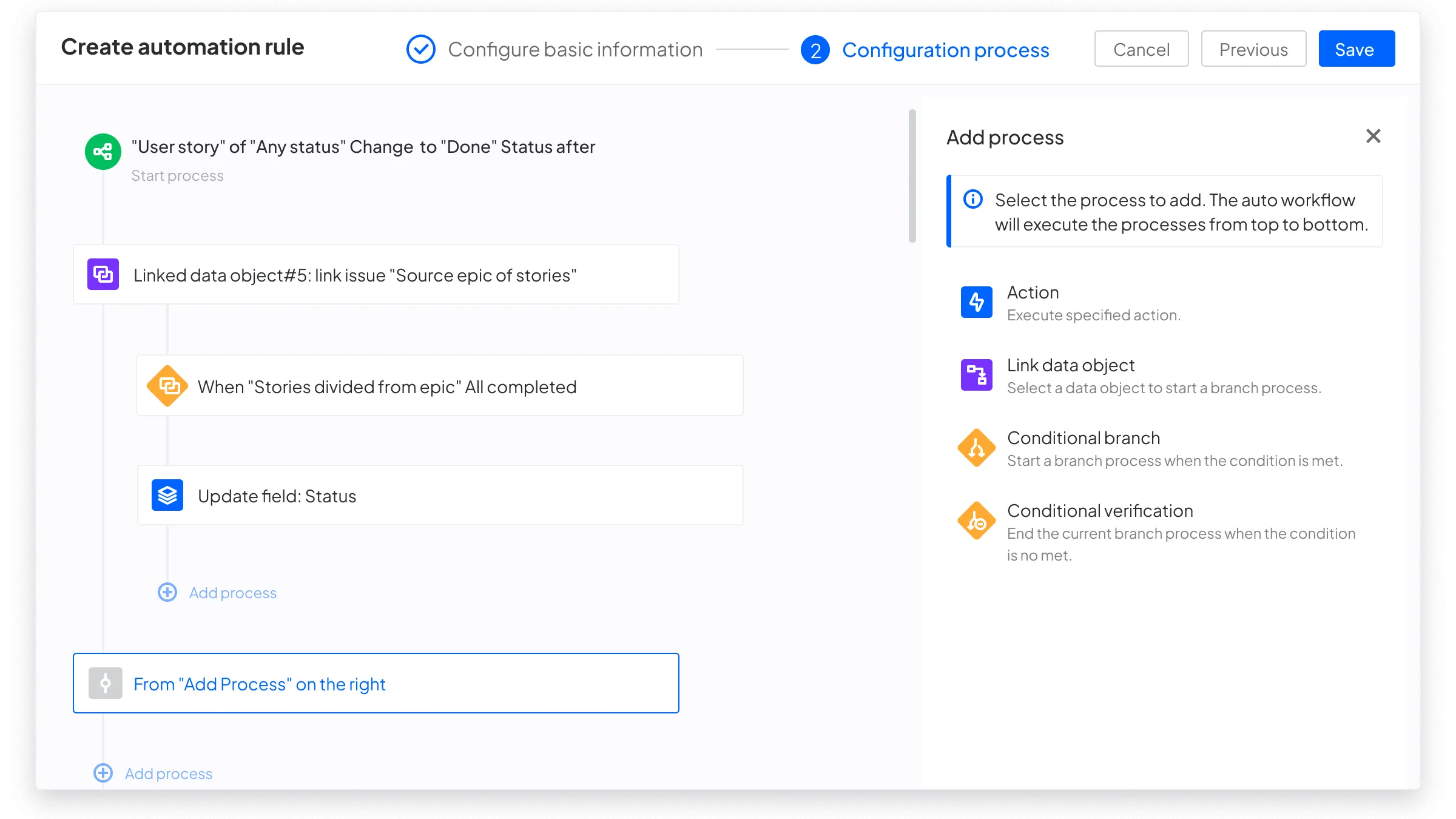The image size is (1456, 819).
Task: Select the Link data object icon
Action: (x=976, y=375)
